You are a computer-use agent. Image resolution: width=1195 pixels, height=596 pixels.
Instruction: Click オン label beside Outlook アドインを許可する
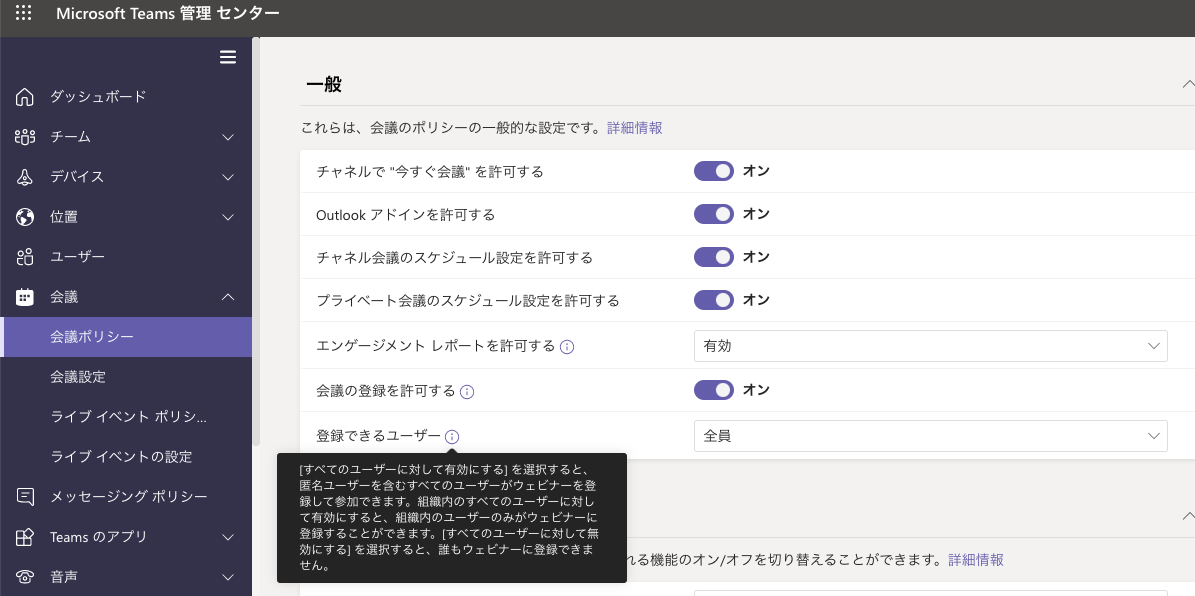(756, 214)
